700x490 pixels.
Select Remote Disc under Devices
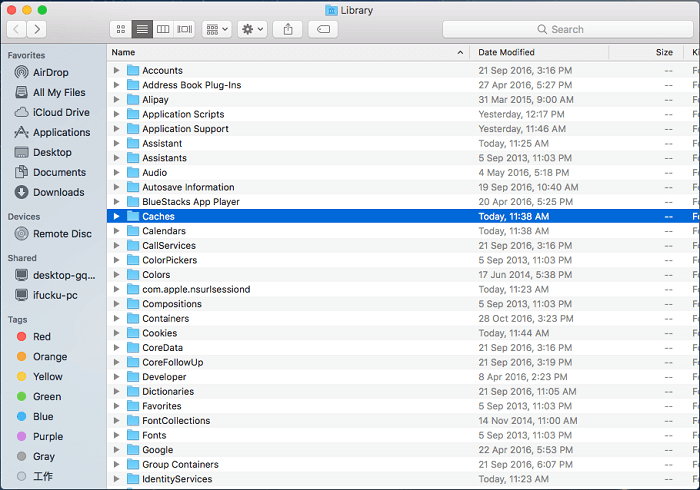(61, 234)
